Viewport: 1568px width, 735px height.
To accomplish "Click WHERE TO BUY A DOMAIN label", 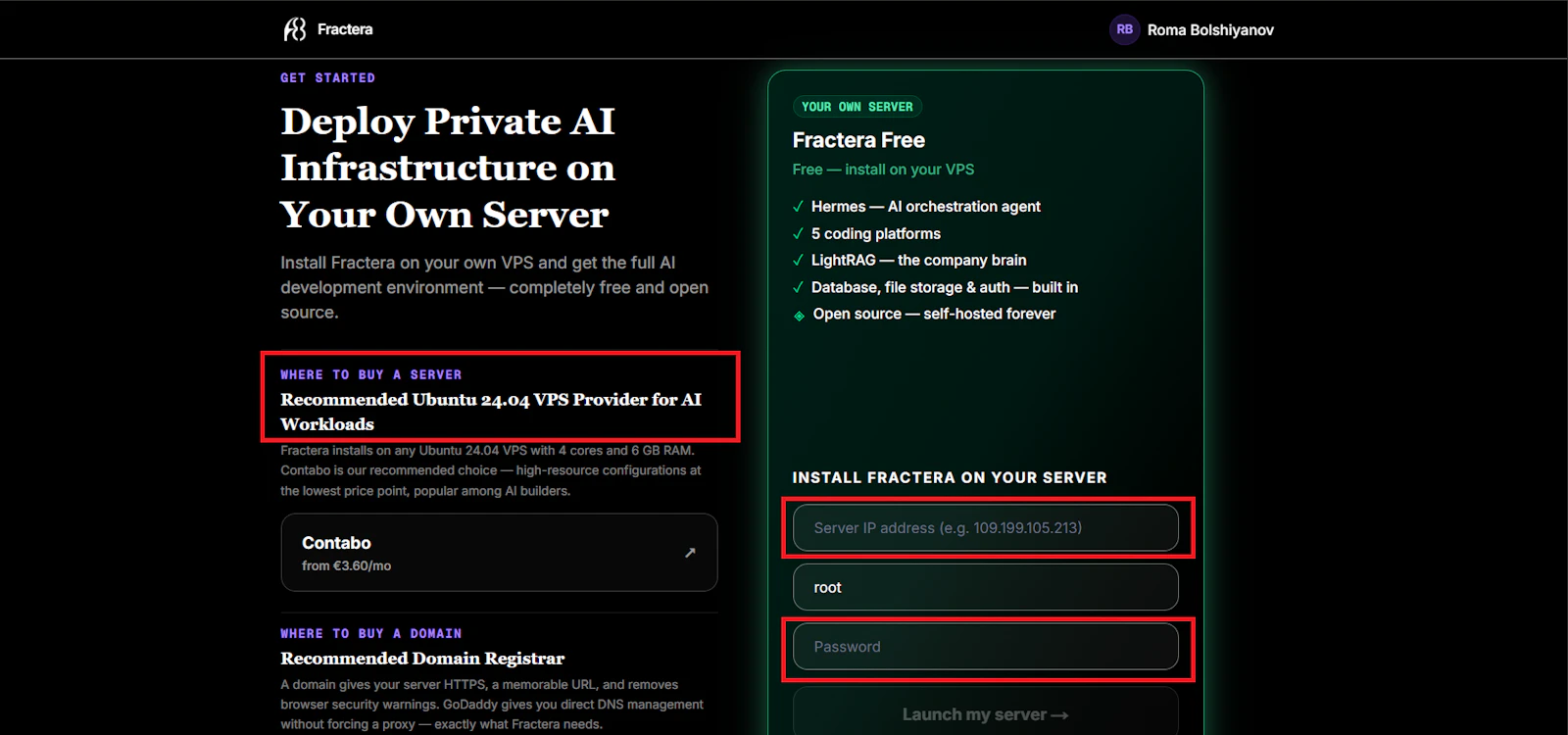I will [x=370, y=633].
